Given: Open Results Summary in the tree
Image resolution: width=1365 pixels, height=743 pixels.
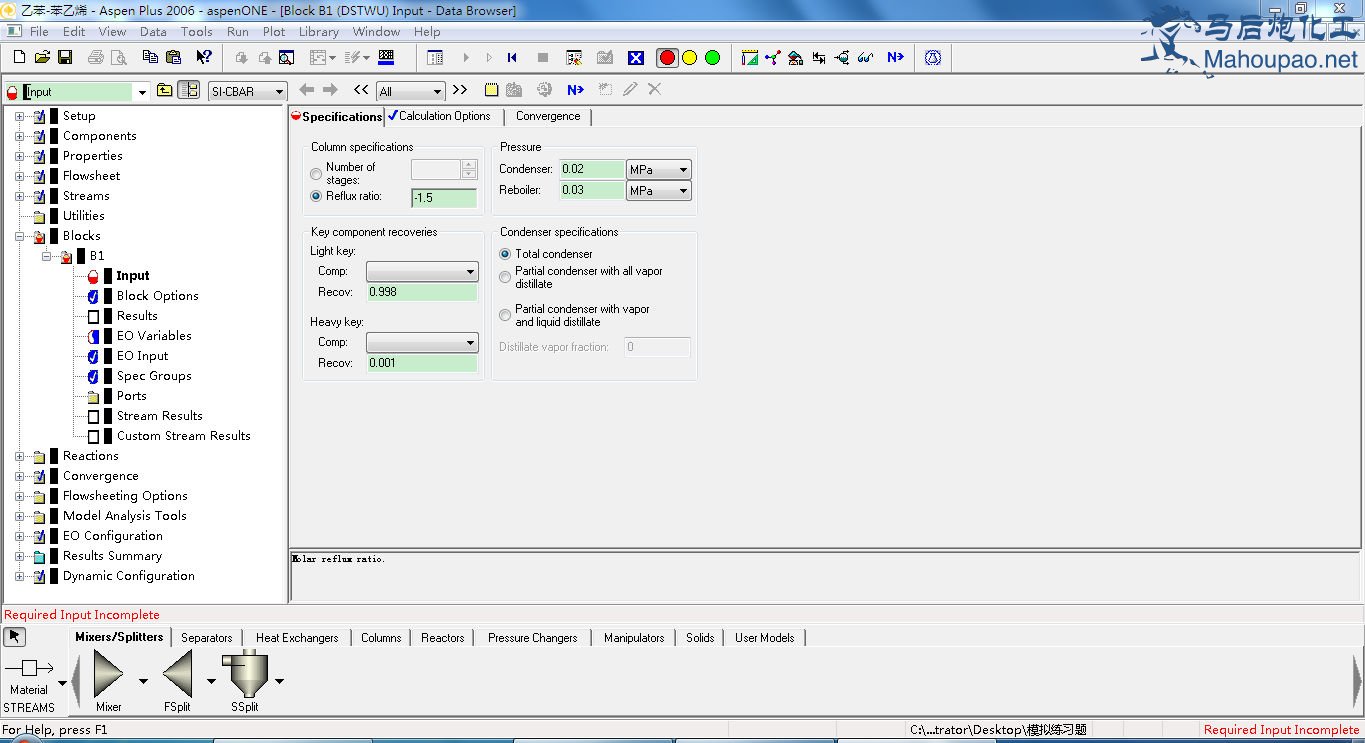Looking at the screenshot, I should coord(112,556).
